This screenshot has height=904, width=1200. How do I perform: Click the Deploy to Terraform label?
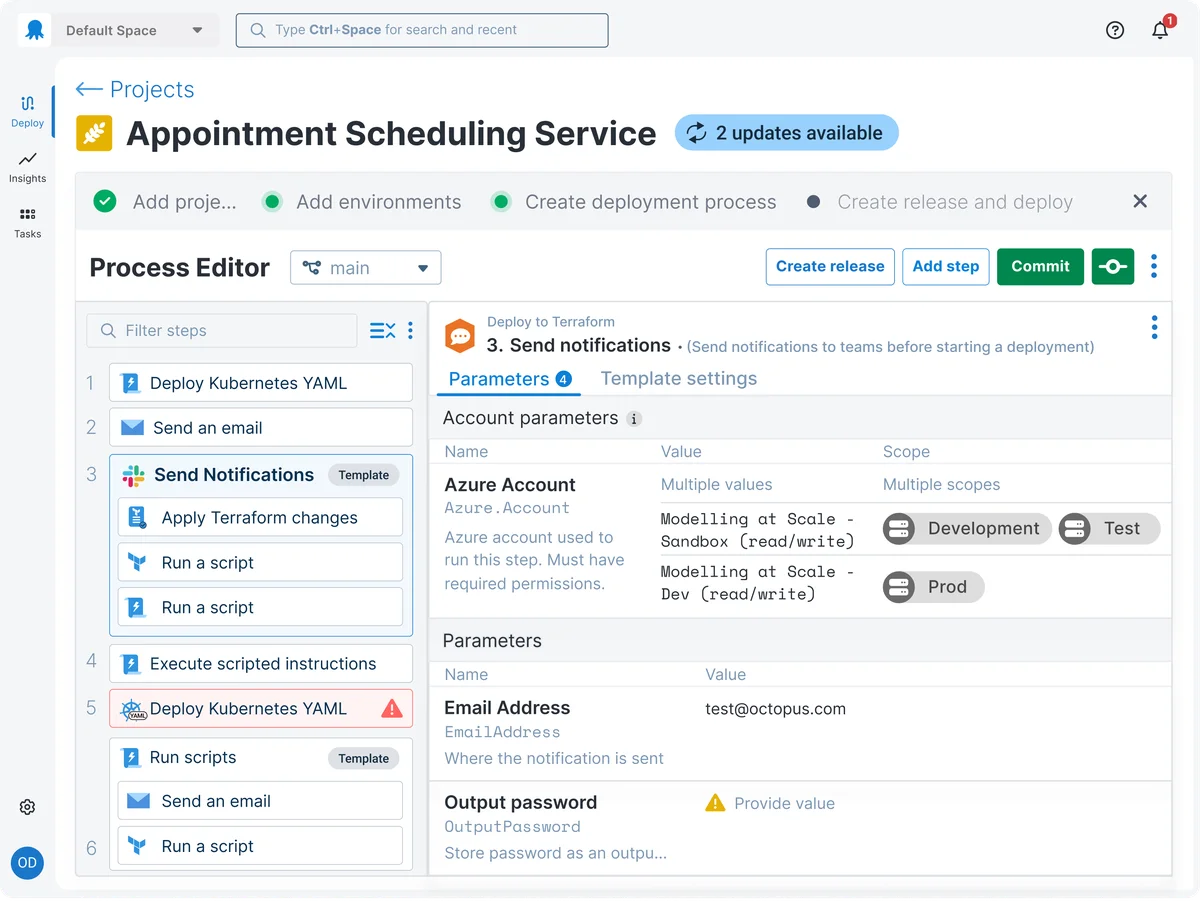(551, 322)
